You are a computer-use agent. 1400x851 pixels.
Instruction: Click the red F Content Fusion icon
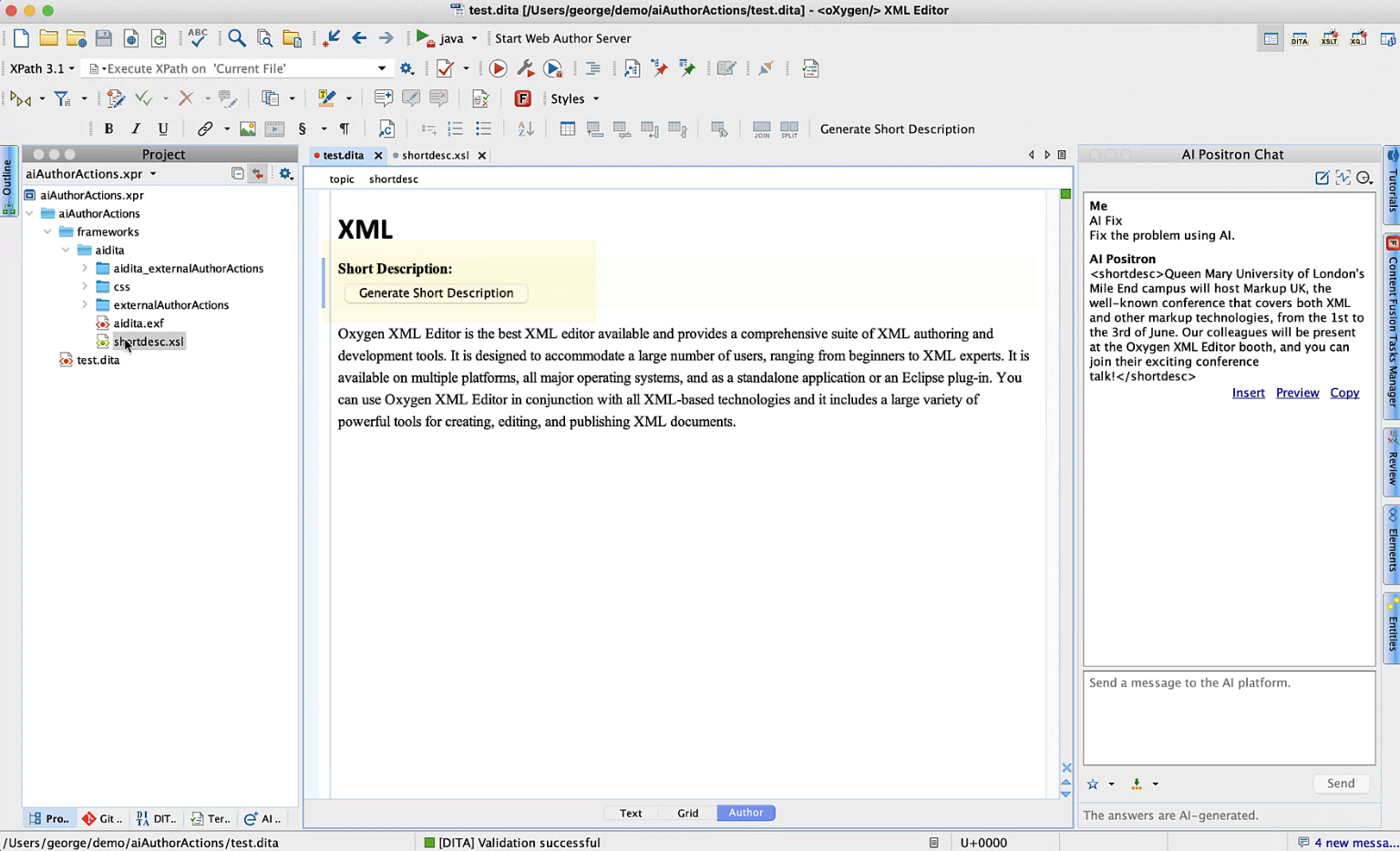point(522,98)
